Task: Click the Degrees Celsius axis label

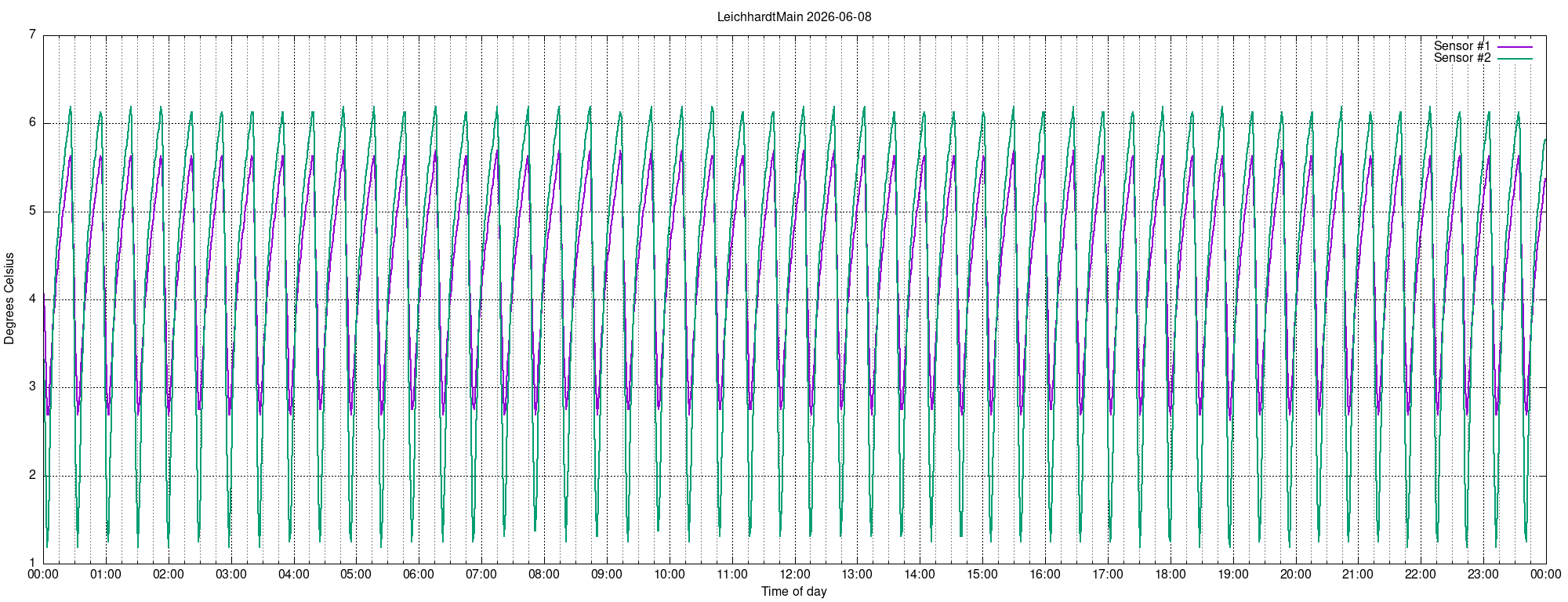Action: pyautogui.click(x=9, y=299)
